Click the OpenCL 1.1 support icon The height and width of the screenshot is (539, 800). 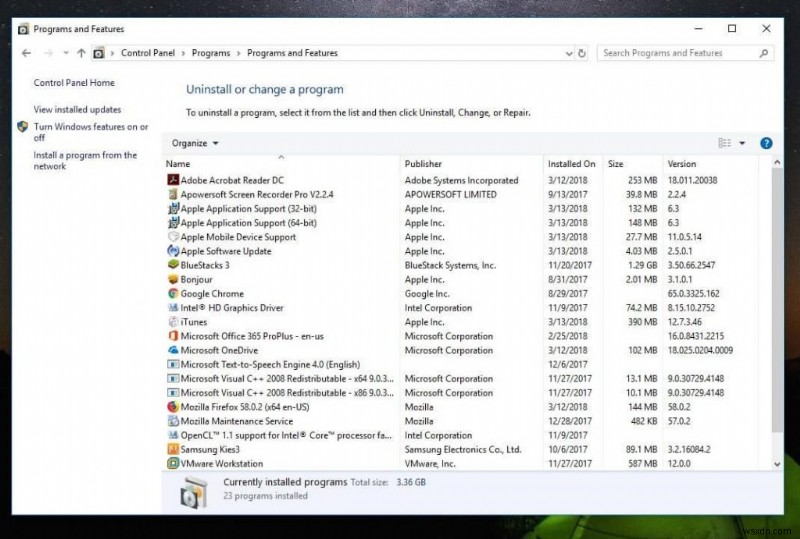click(x=173, y=435)
